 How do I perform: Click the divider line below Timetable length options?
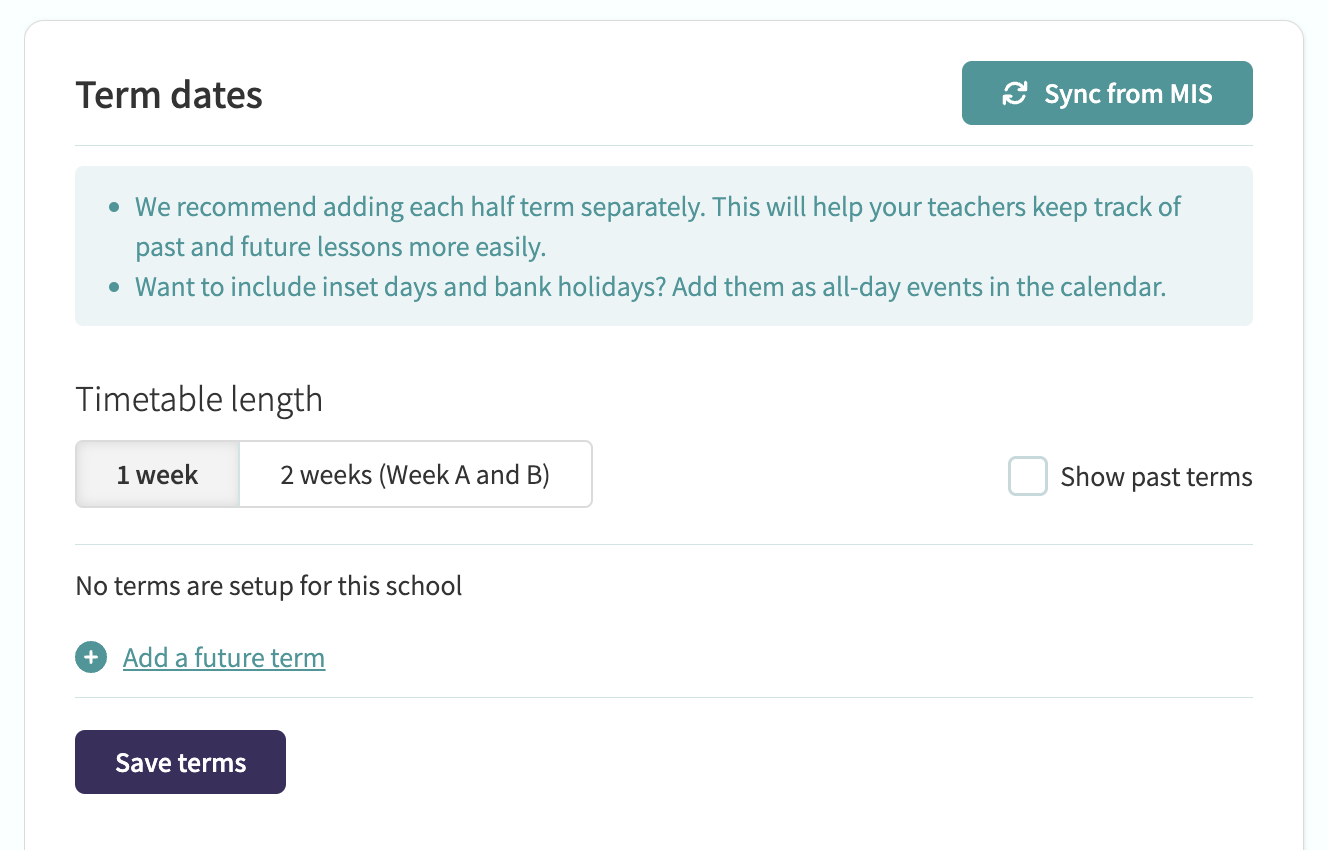tap(663, 545)
